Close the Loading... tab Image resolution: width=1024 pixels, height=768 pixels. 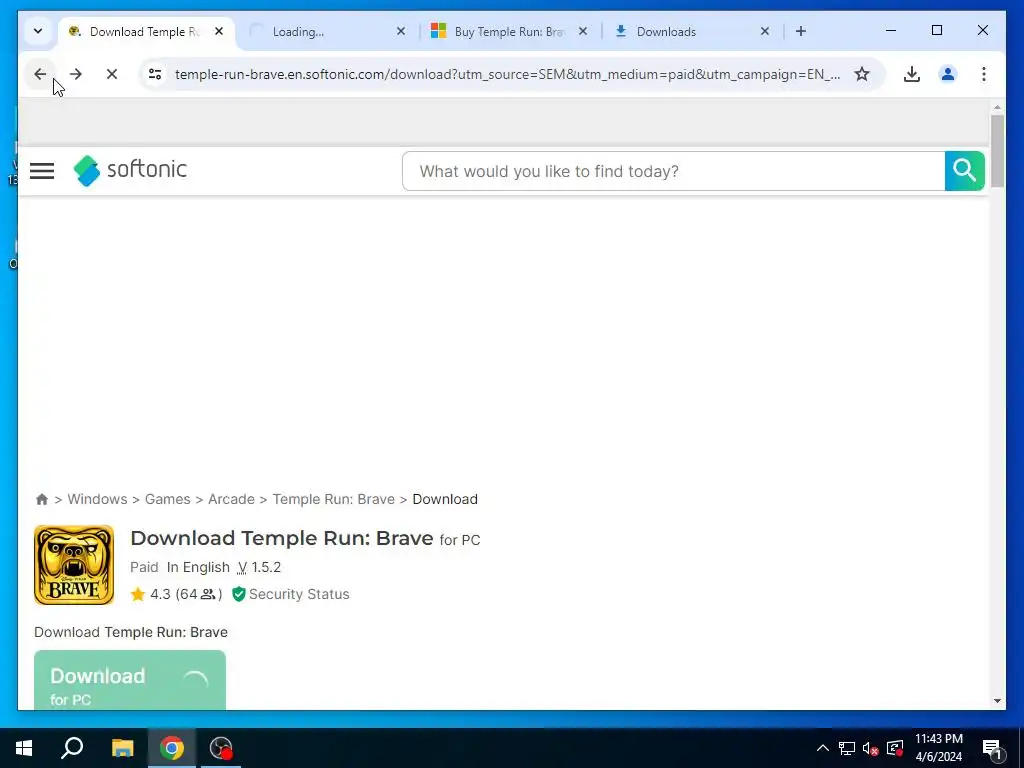(x=401, y=31)
